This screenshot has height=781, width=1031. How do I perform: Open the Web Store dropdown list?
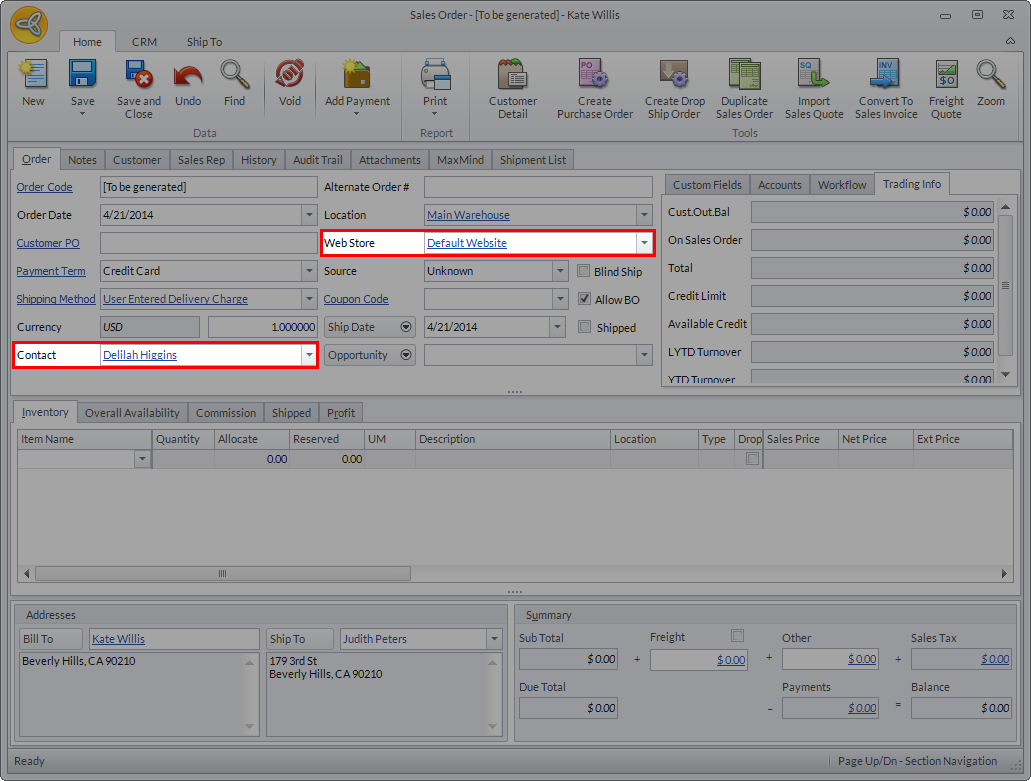tap(643, 243)
